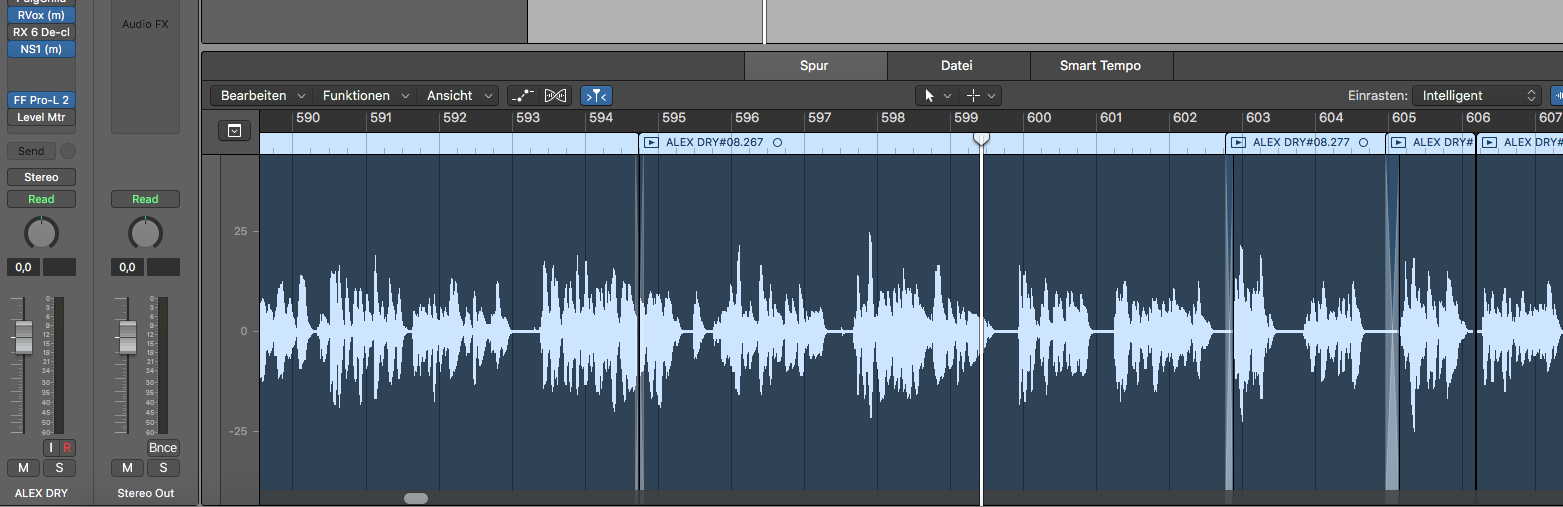Image resolution: width=1563 pixels, height=507 pixels.
Task: Click the Send slot on ALEX DRY
Action: [32, 151]
